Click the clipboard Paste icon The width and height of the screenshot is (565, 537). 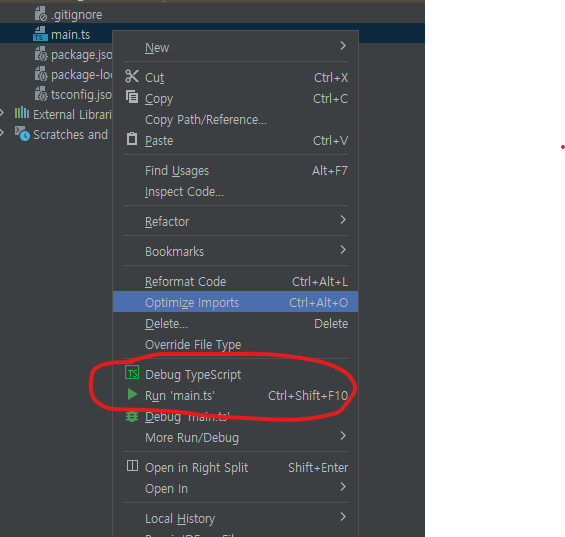click(132, 139)
